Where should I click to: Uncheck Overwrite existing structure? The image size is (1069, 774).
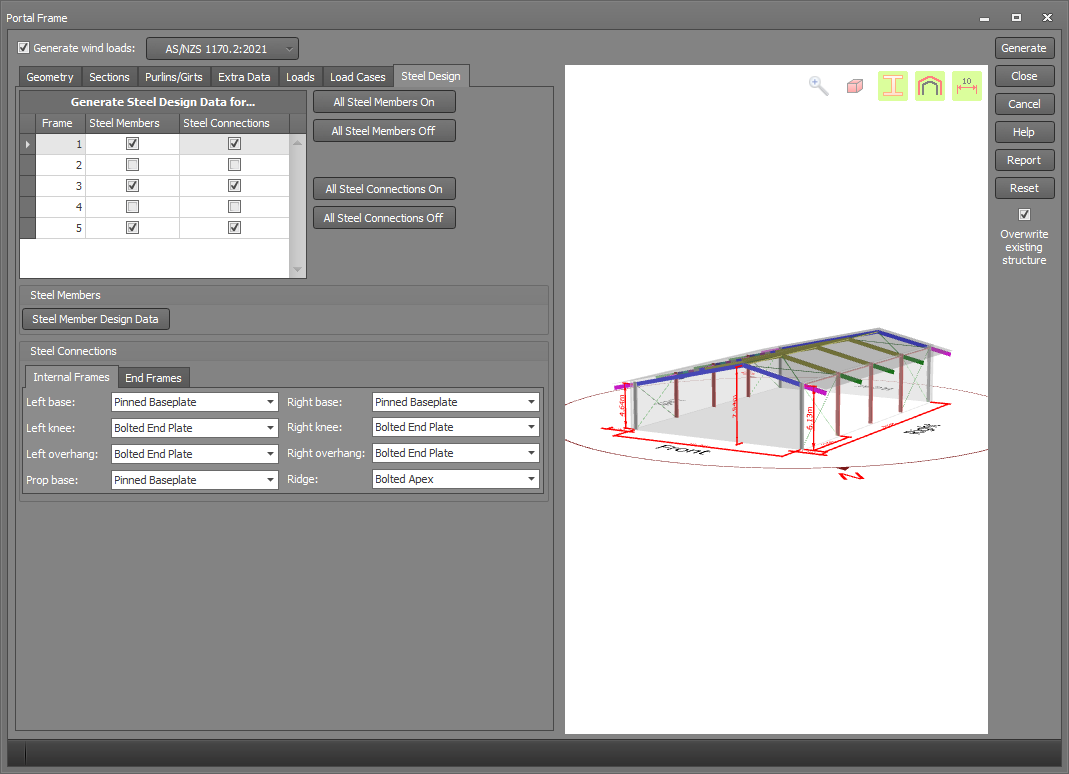pyautogui.click(x=1024, y=214)
